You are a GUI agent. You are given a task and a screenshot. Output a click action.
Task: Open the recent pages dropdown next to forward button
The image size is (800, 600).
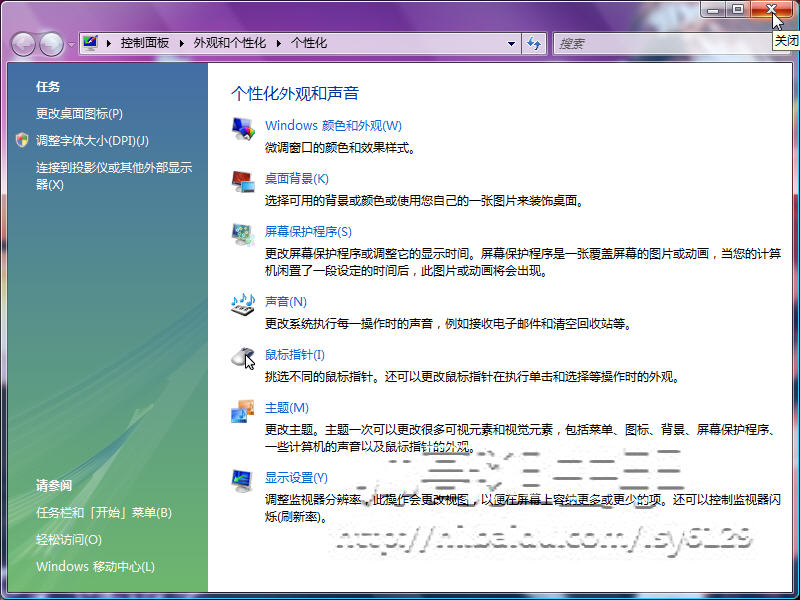coord(71,44)
